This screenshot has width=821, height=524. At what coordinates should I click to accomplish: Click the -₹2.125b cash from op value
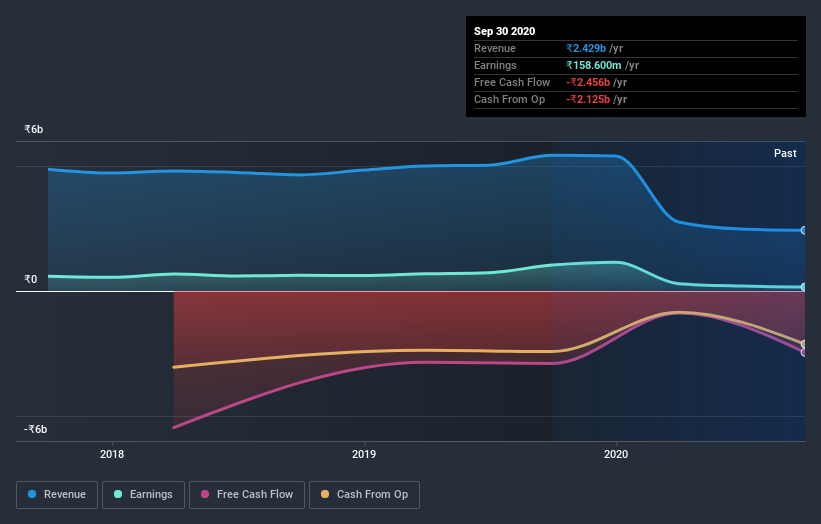[x=588, y=99]
